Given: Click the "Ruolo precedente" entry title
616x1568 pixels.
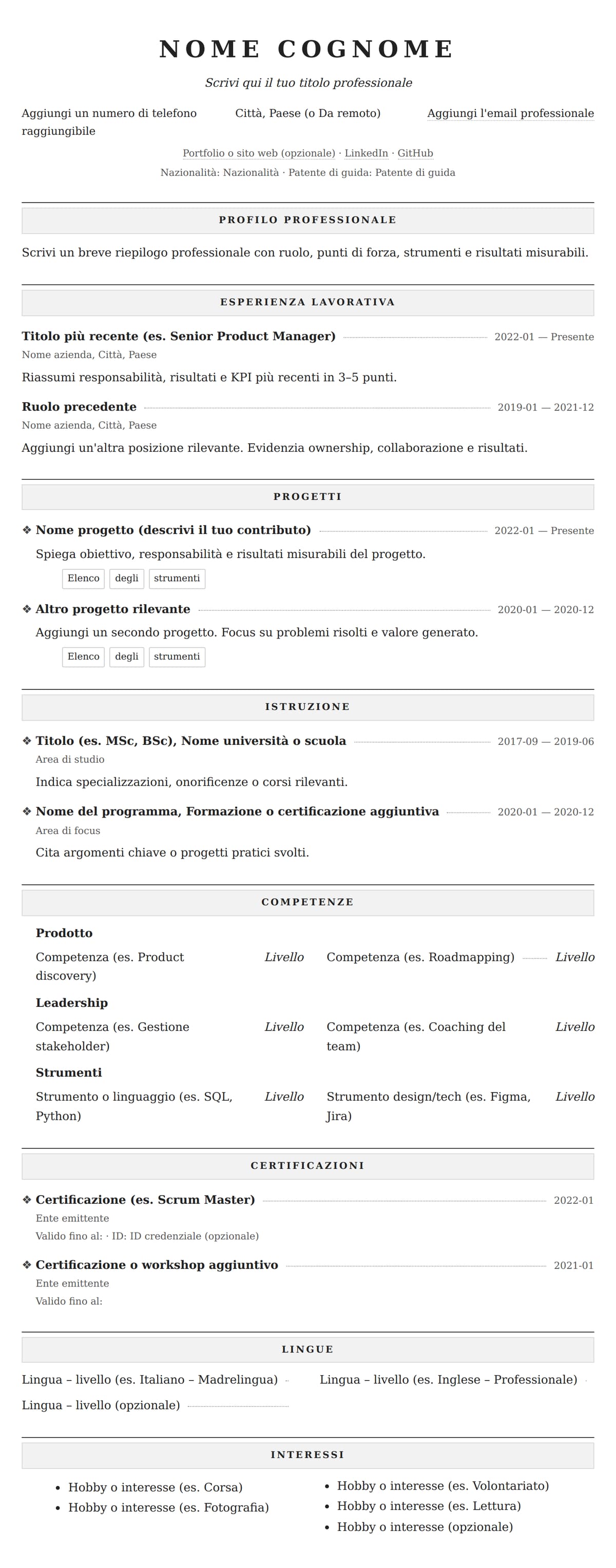Looking at the screenshot, I should tap(79, 407).
